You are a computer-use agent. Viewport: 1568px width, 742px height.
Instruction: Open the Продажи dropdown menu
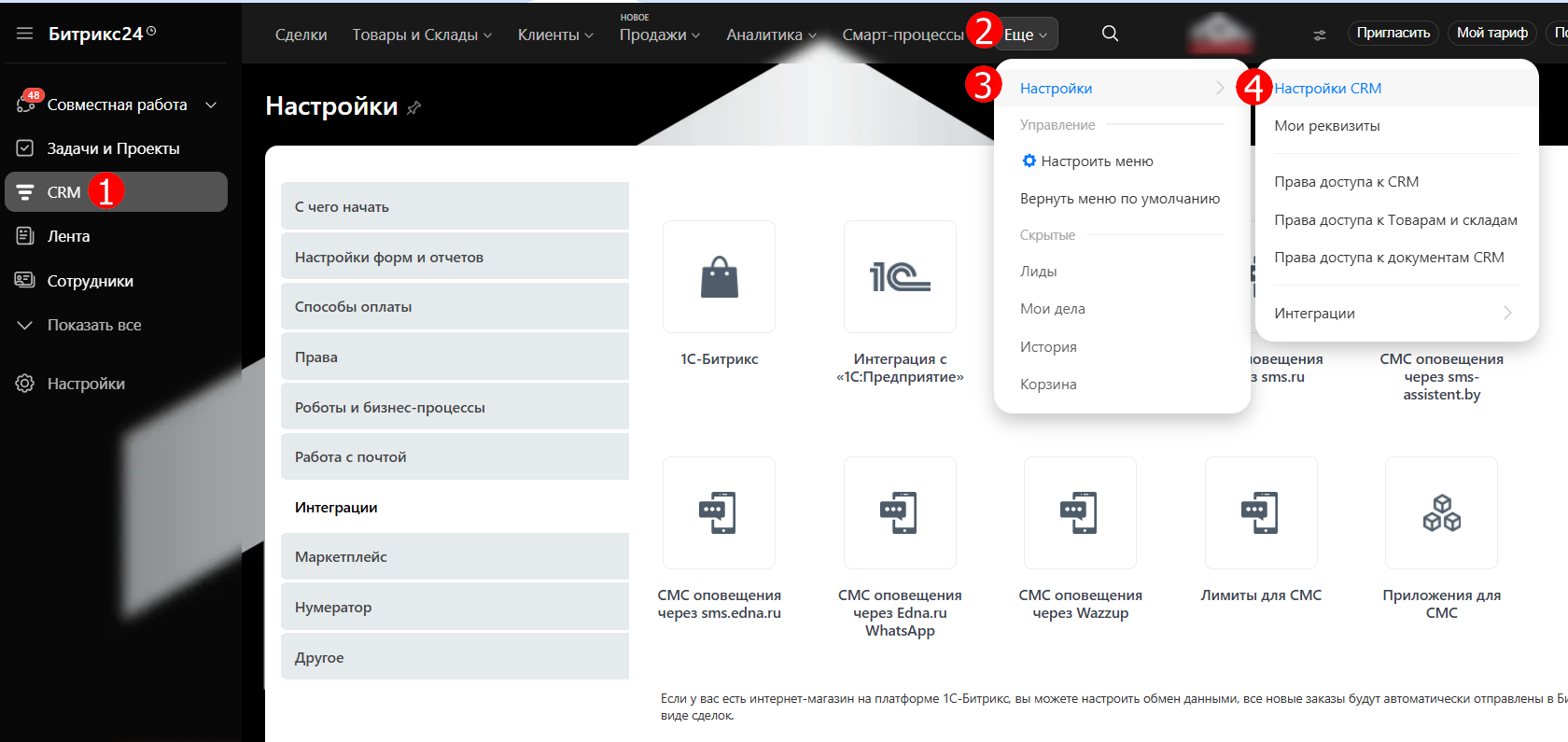pos(659,35)
